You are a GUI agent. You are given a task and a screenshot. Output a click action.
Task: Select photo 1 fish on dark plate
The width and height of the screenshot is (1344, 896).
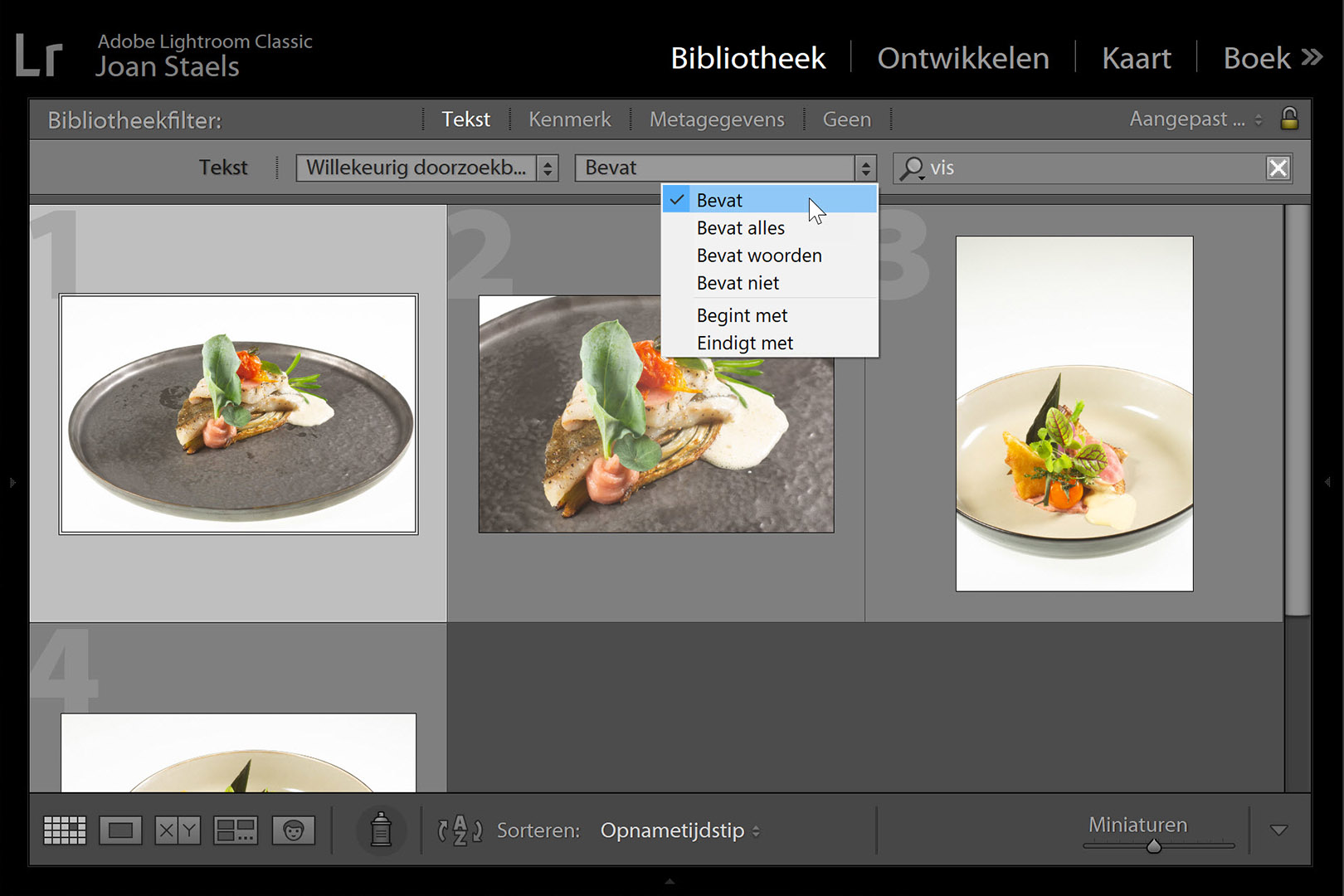click(238, 414)
